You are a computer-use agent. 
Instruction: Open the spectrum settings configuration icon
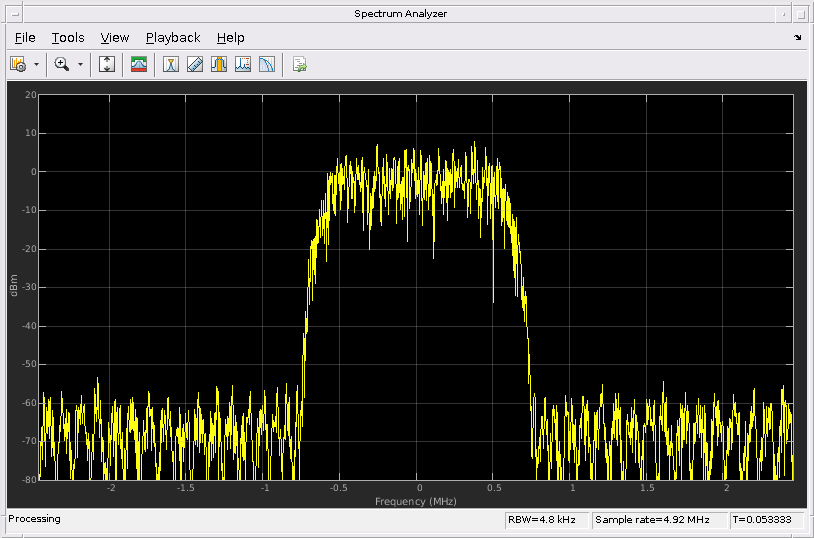point(18,65)
